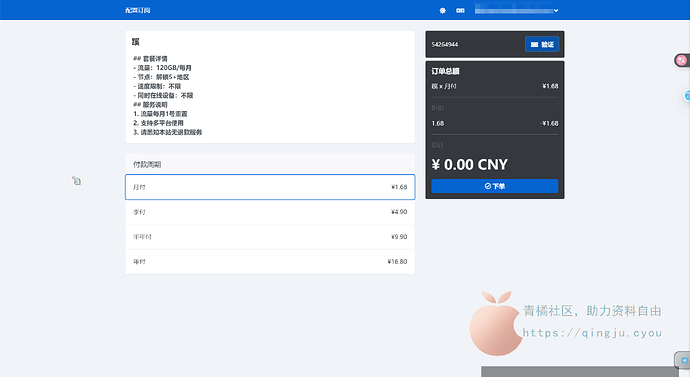The image size is (690, 377).
Task: Toggle the theme via the sun icon
Action: tap(443, 10)
